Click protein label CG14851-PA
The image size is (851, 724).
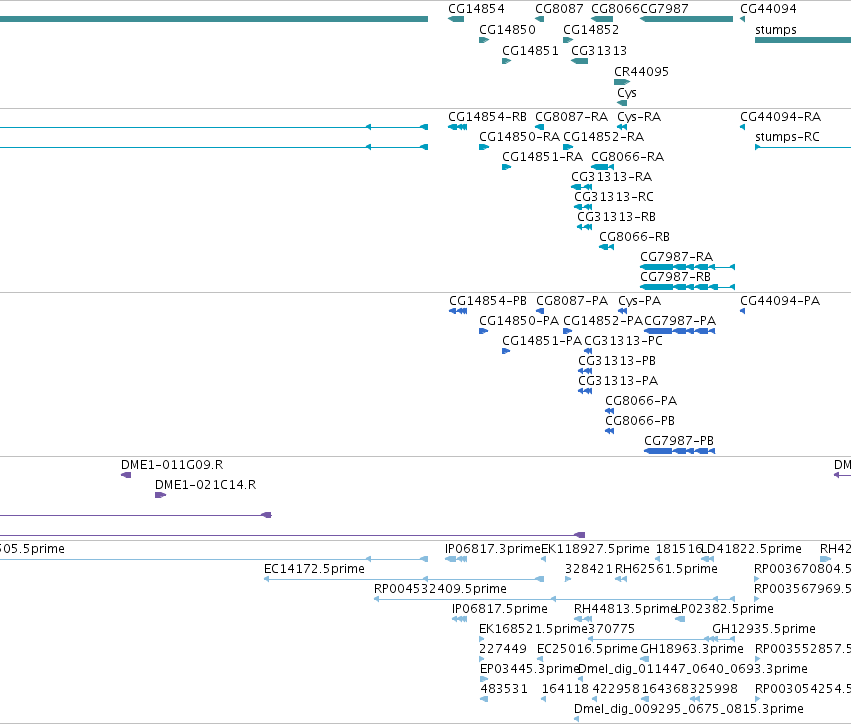coord(541,341)
